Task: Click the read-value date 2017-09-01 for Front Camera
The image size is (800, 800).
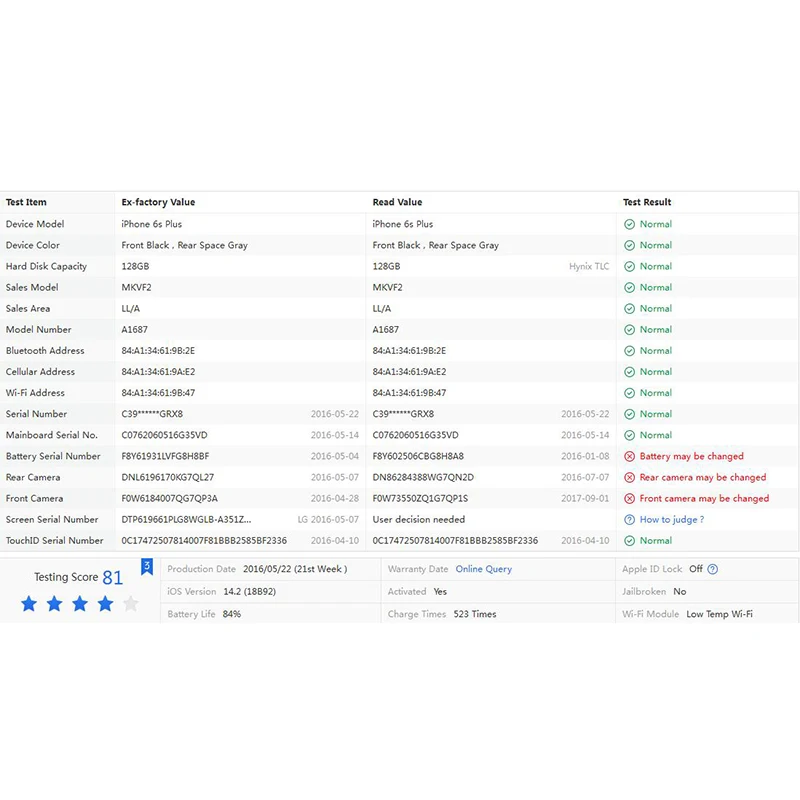Action: (x=585, y=498)
